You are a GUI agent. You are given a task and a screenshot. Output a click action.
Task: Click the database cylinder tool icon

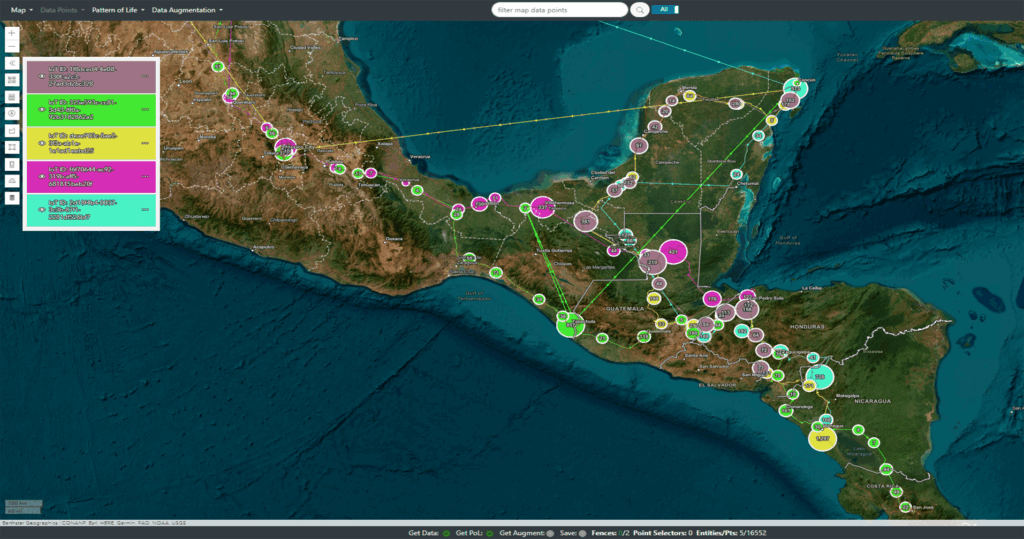[12, 198]
